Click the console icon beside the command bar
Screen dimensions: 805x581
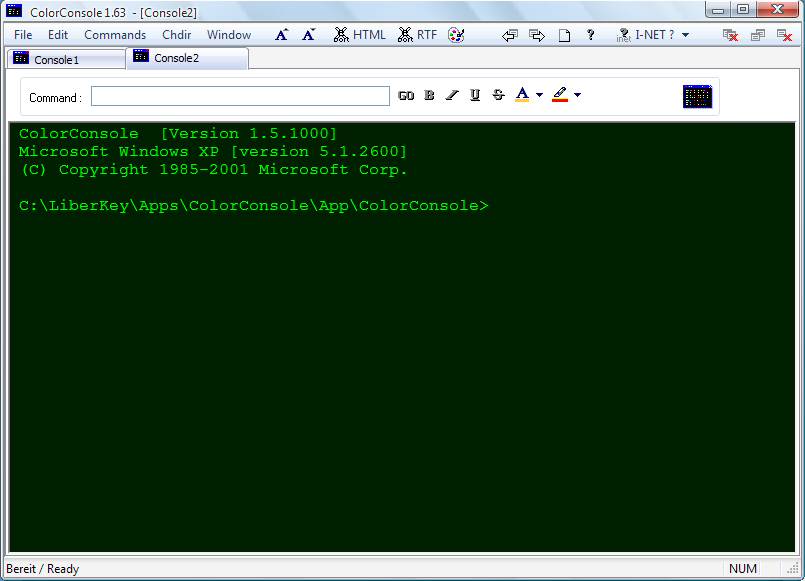click(x=697, y=96)
